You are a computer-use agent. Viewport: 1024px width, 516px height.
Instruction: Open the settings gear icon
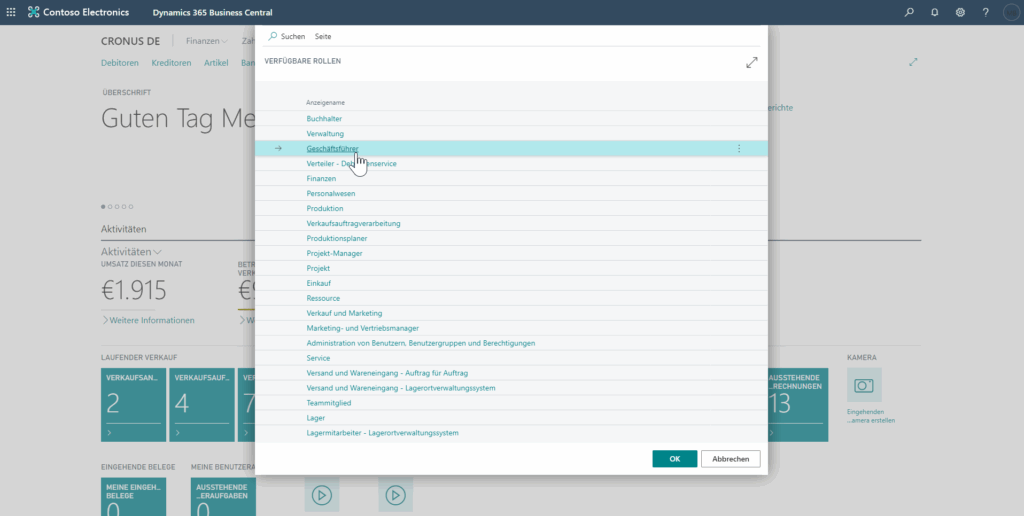(x=960, y=12)
